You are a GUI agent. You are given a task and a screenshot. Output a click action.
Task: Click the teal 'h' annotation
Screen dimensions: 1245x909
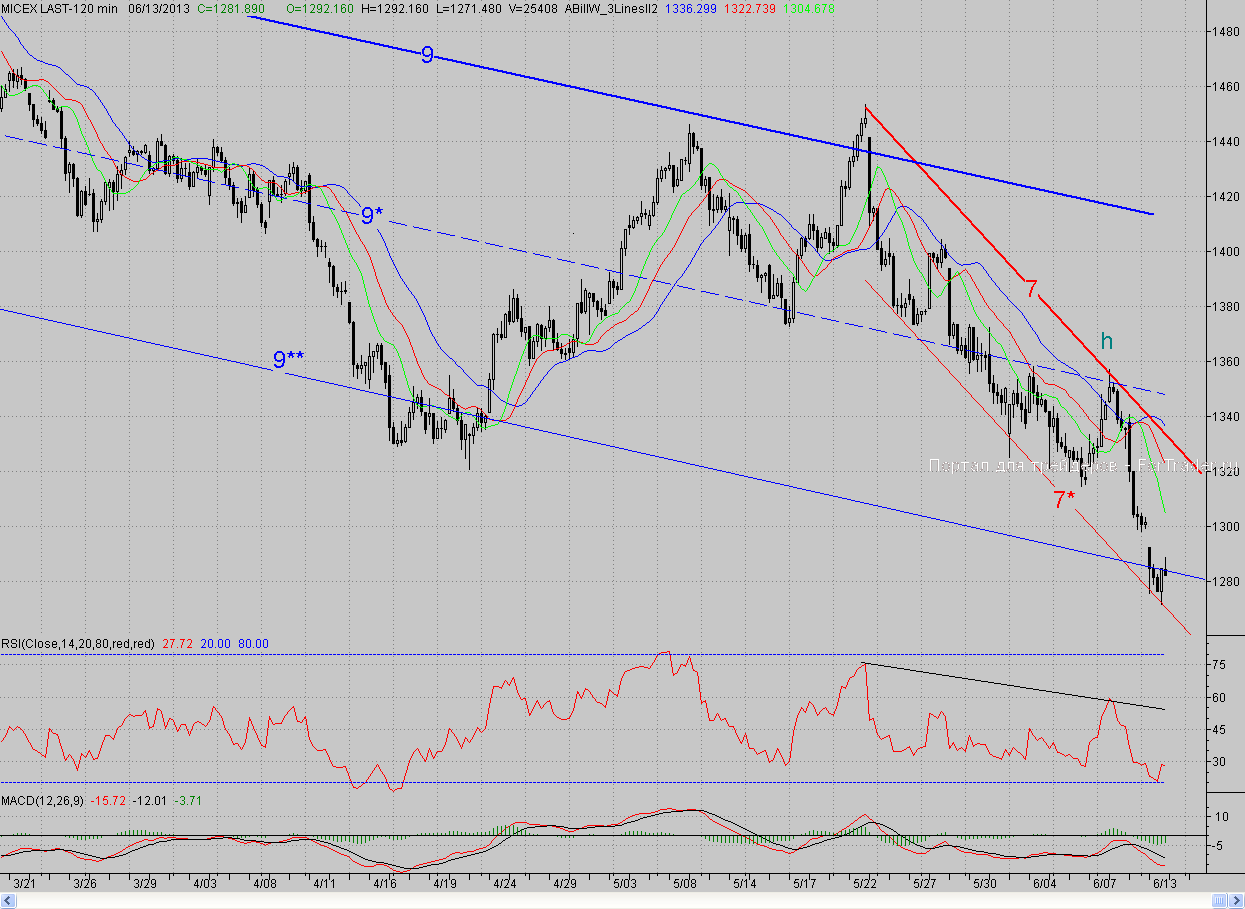click(x=1107, y=342)
